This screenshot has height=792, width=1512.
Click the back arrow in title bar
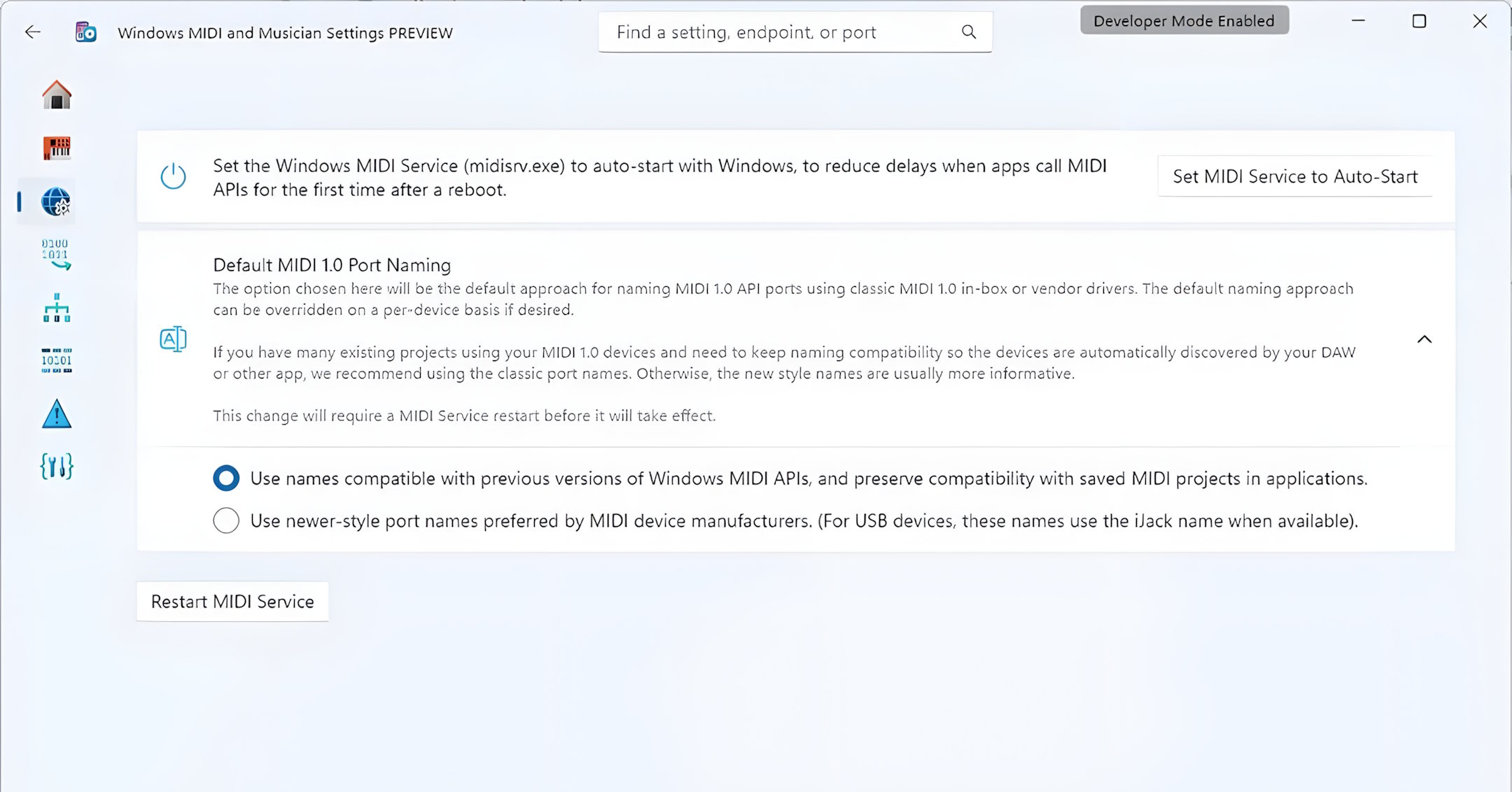(33, 32)
